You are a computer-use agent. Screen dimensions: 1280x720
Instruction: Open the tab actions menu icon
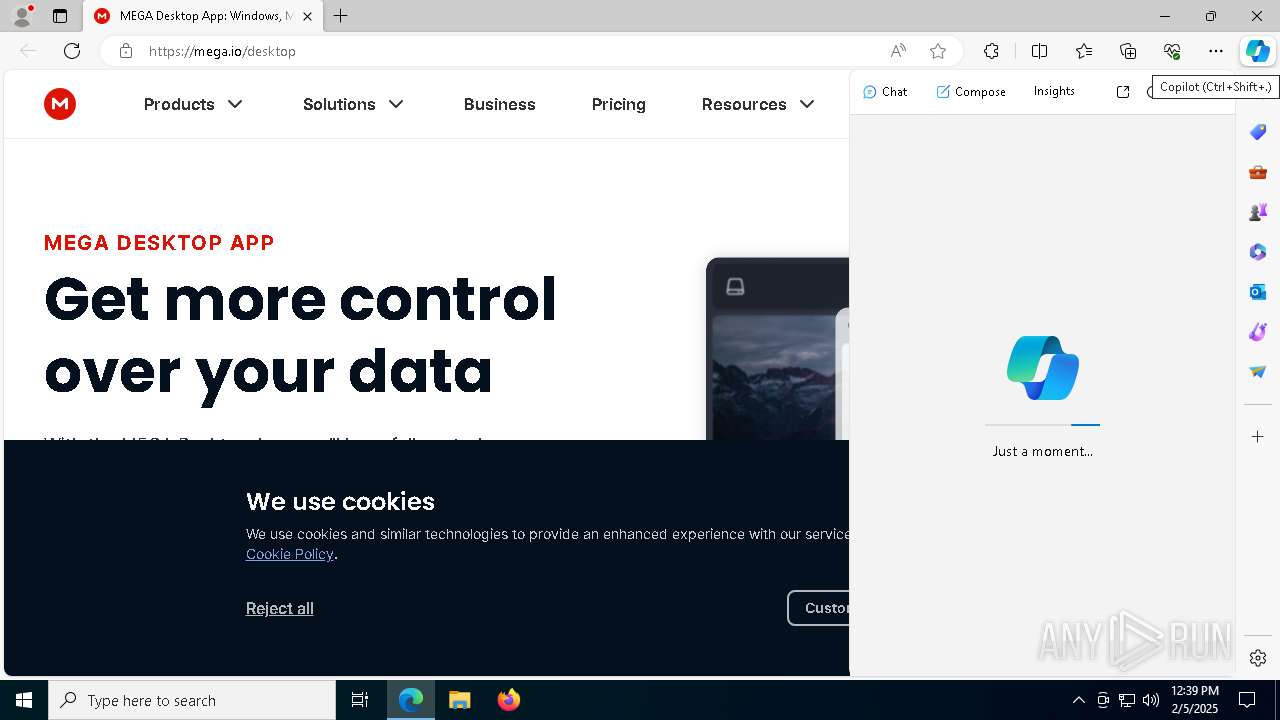click(60, 16)
